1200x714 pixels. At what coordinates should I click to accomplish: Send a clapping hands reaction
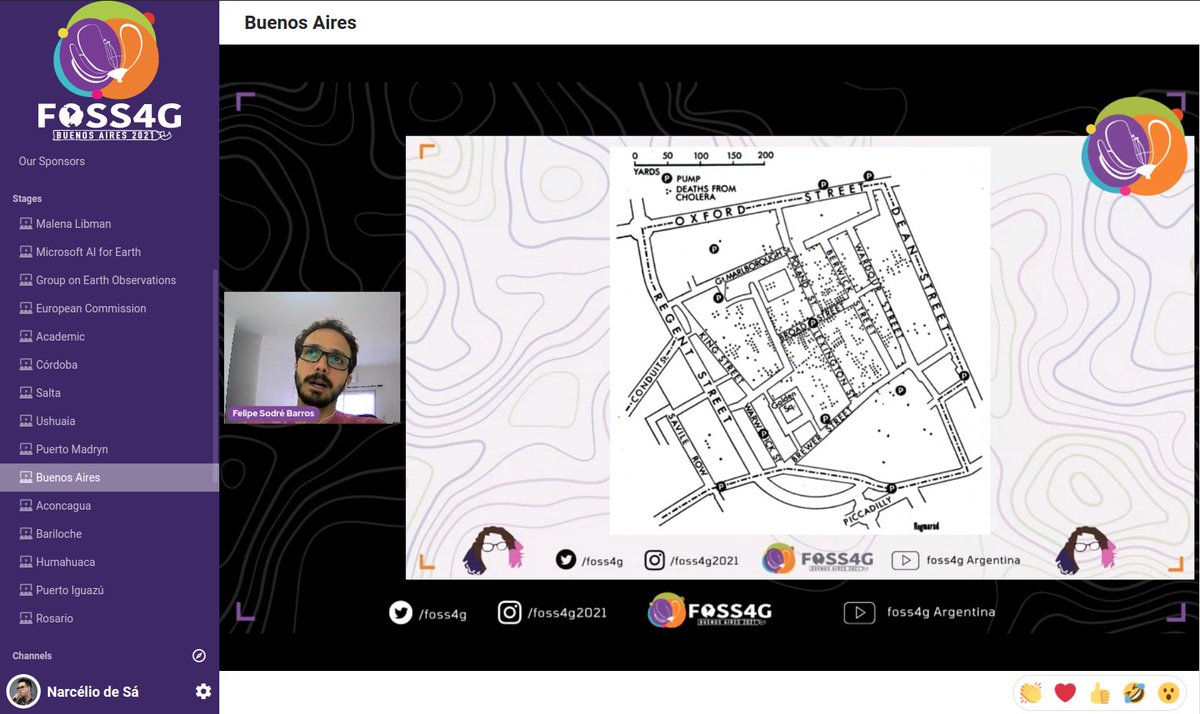click(1031, 692)
